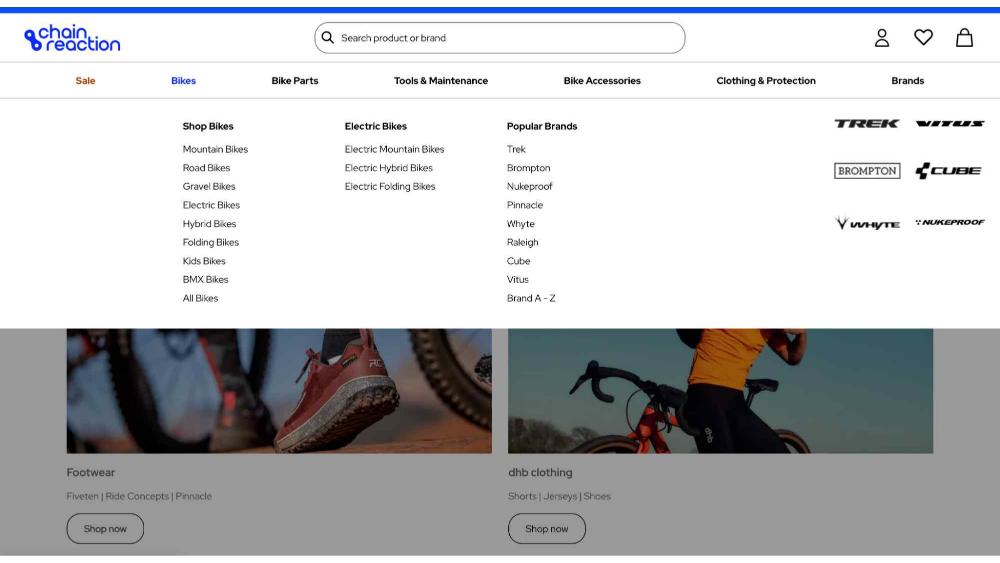Pick the Whyte brand logo
Image resolution: width=1000 pixels, height=563 pixels.
pyautogui.click(x=867, y=223)
